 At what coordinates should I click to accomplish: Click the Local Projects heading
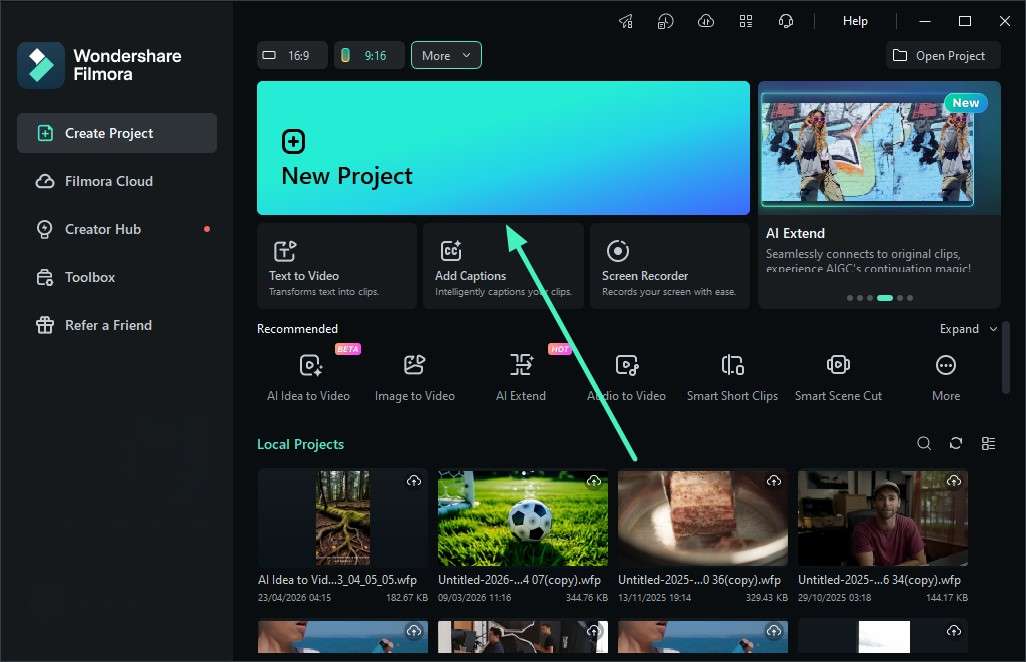pos(300,444)
